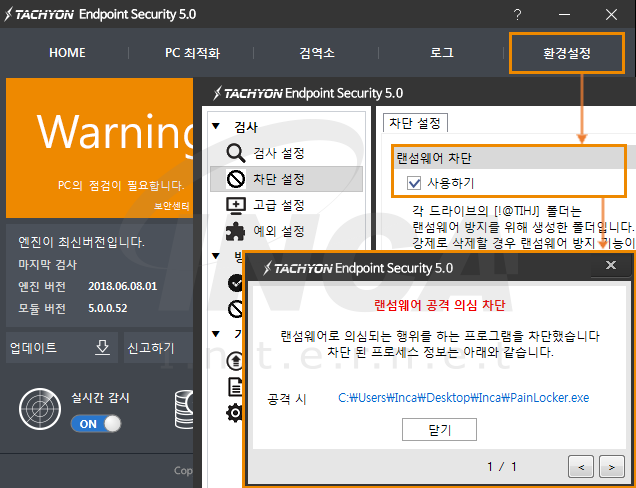This screenshot has height=488, width=636.
Task: Click the update download arrow icon
Action: pyautogui.click(x=102, y=348)
